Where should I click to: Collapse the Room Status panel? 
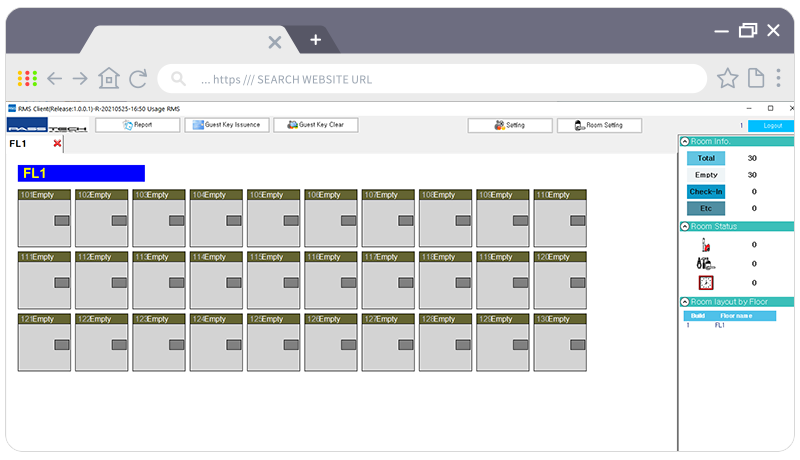pos(685,226)
